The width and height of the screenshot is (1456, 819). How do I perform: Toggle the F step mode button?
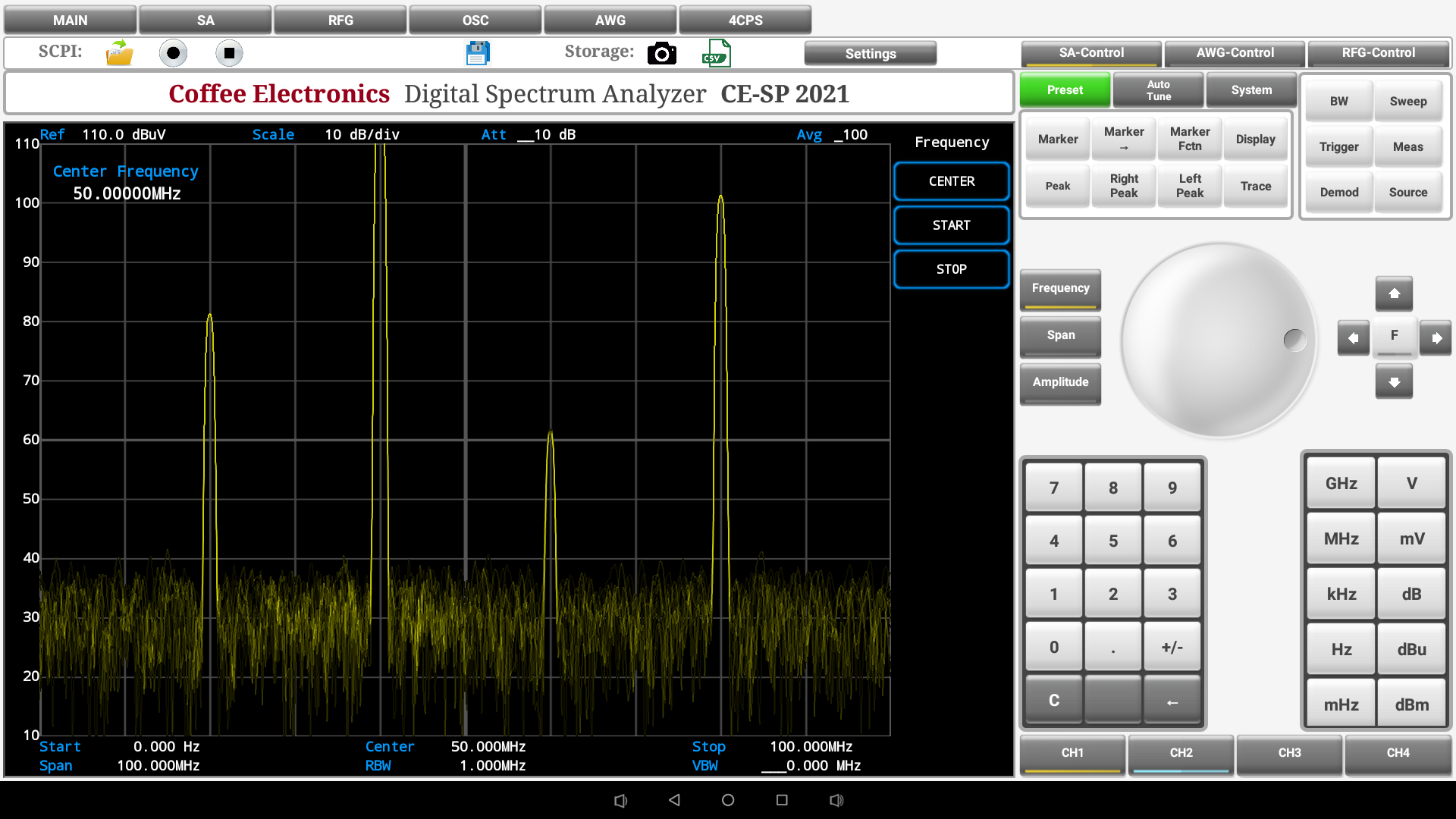1394,337
